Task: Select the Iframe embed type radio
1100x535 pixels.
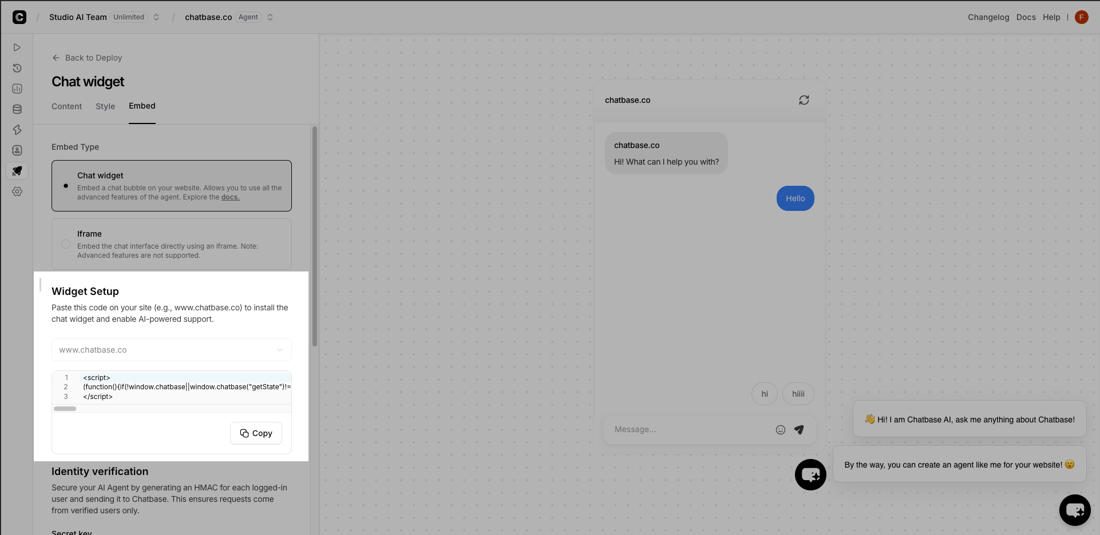Action: (x=66, y=244)
